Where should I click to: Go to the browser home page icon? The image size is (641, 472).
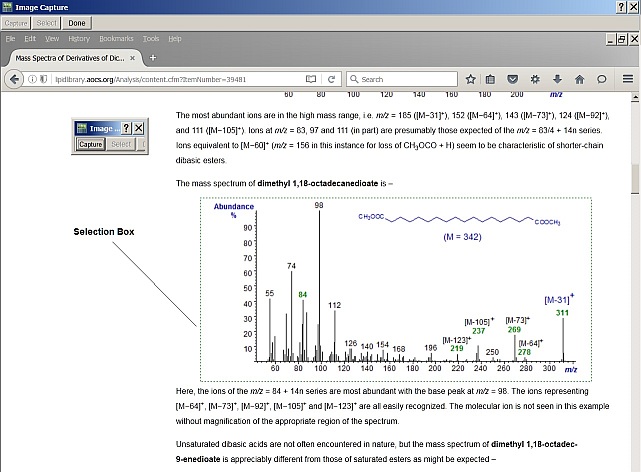coord(579,79)
